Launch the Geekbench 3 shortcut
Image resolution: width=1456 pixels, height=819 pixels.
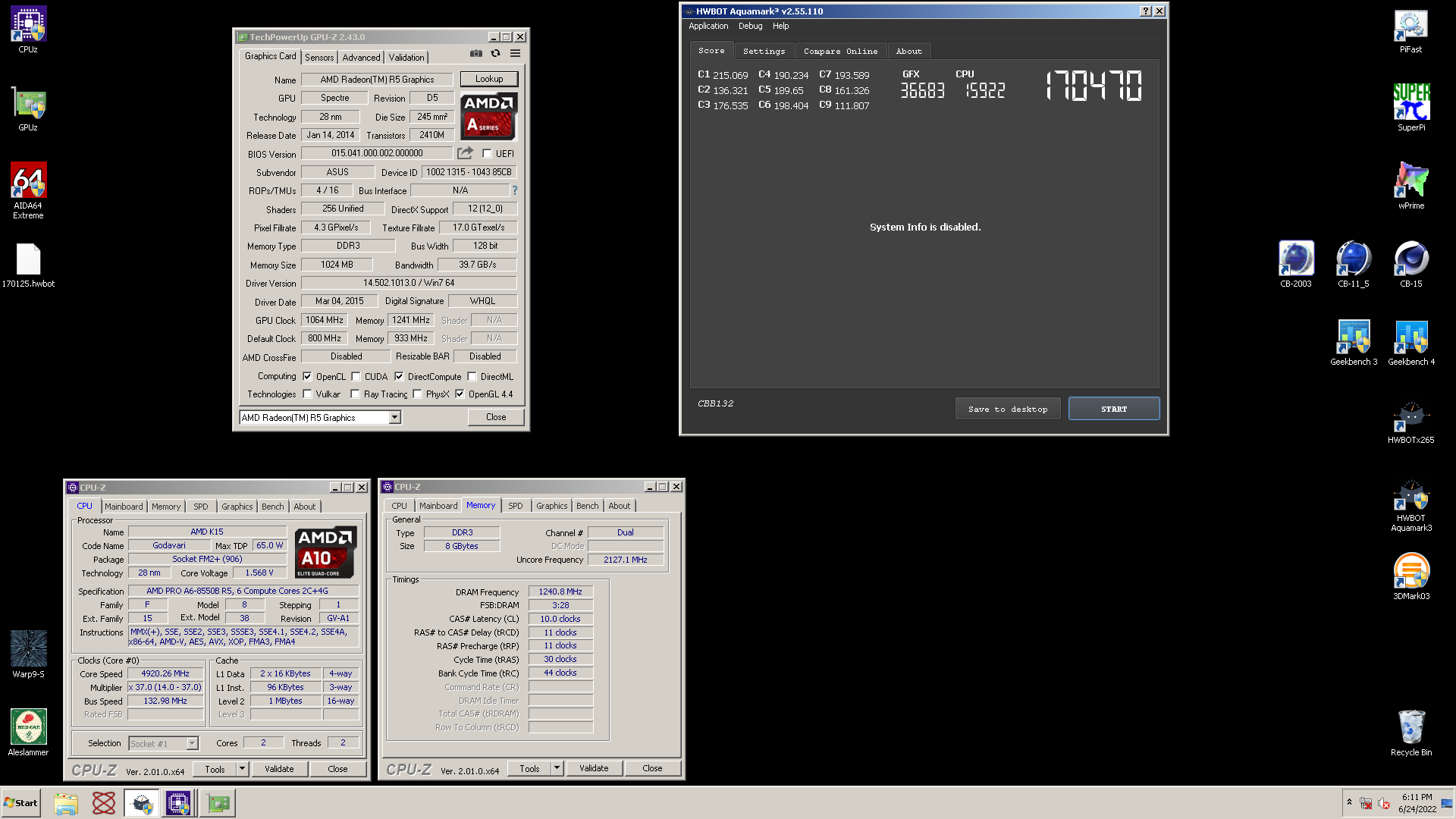pyautogui.click(x=1353, y=343)
